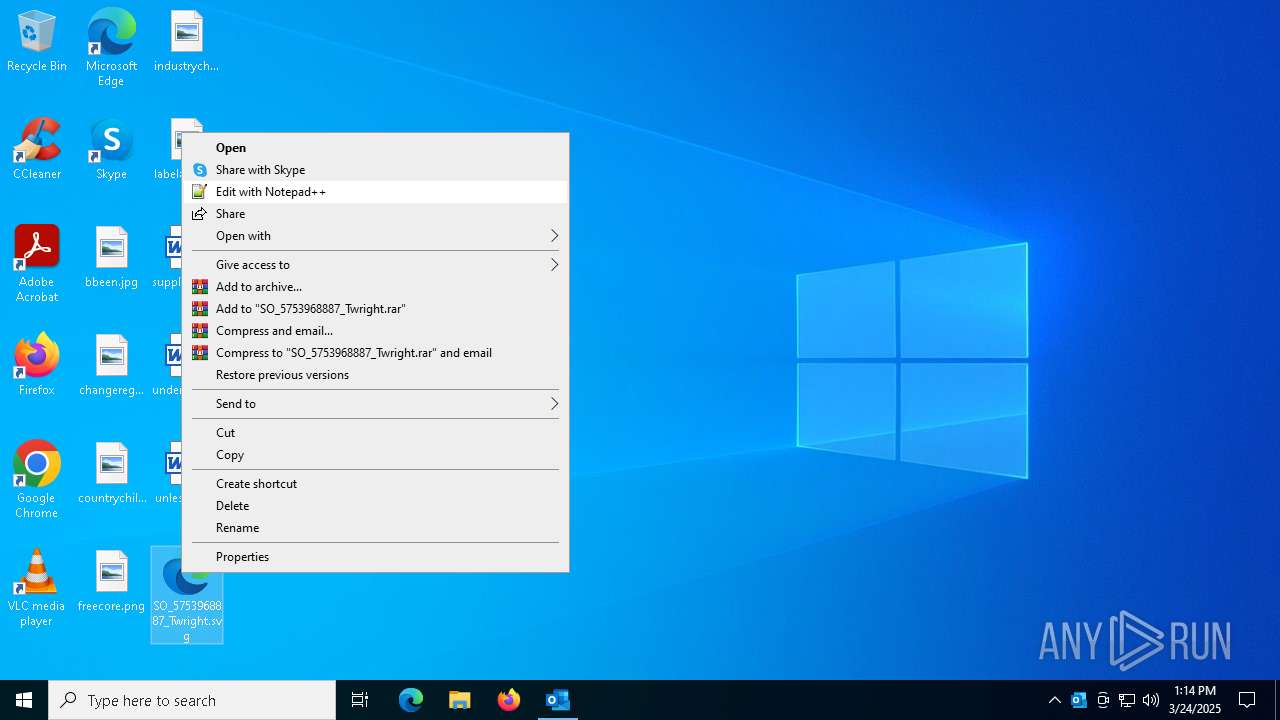Choose Compress and email... option
Image resolution: width=1280 pixels, height=720 pixels.
[375, 331]
